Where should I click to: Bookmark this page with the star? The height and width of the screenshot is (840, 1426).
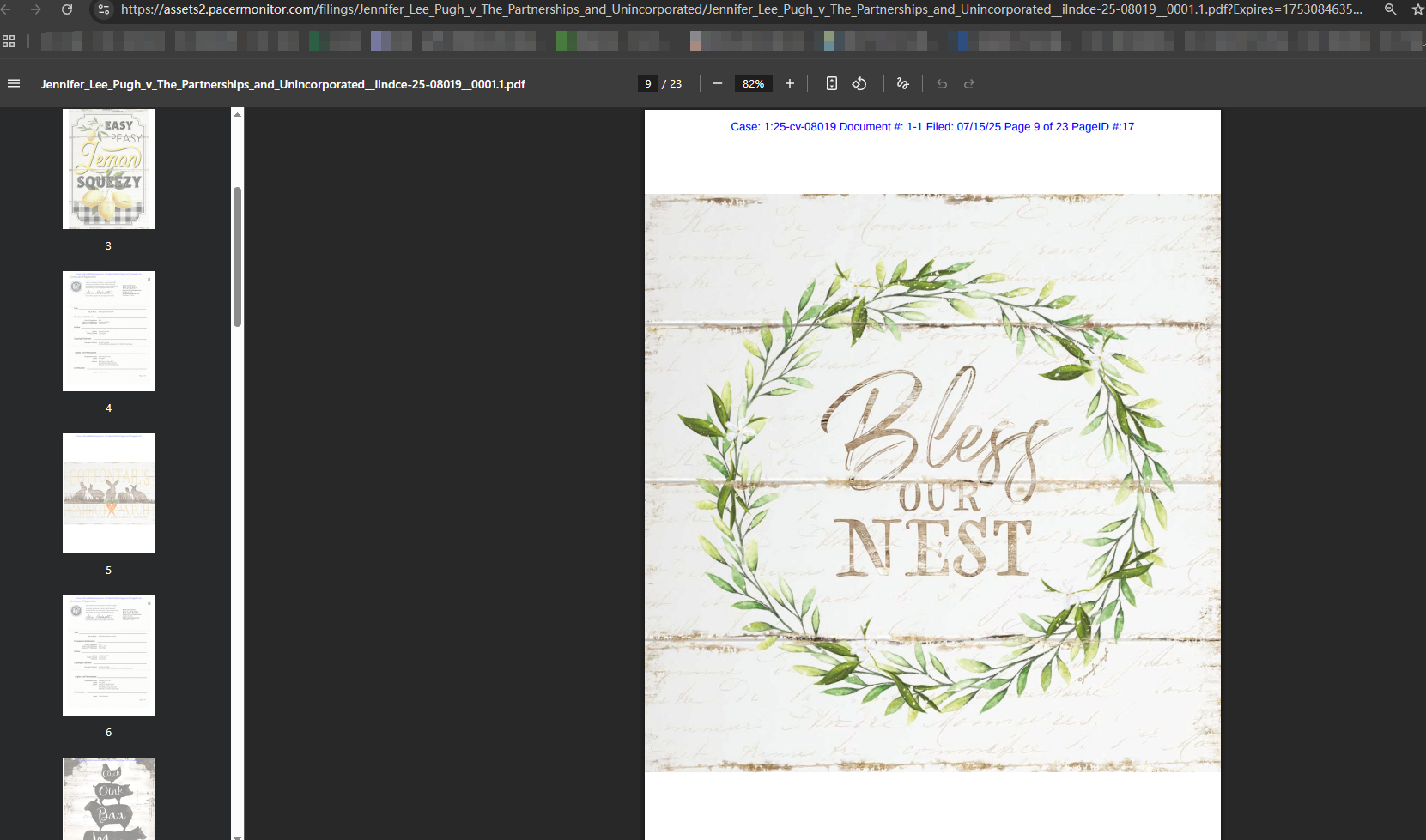point(1417,9)
